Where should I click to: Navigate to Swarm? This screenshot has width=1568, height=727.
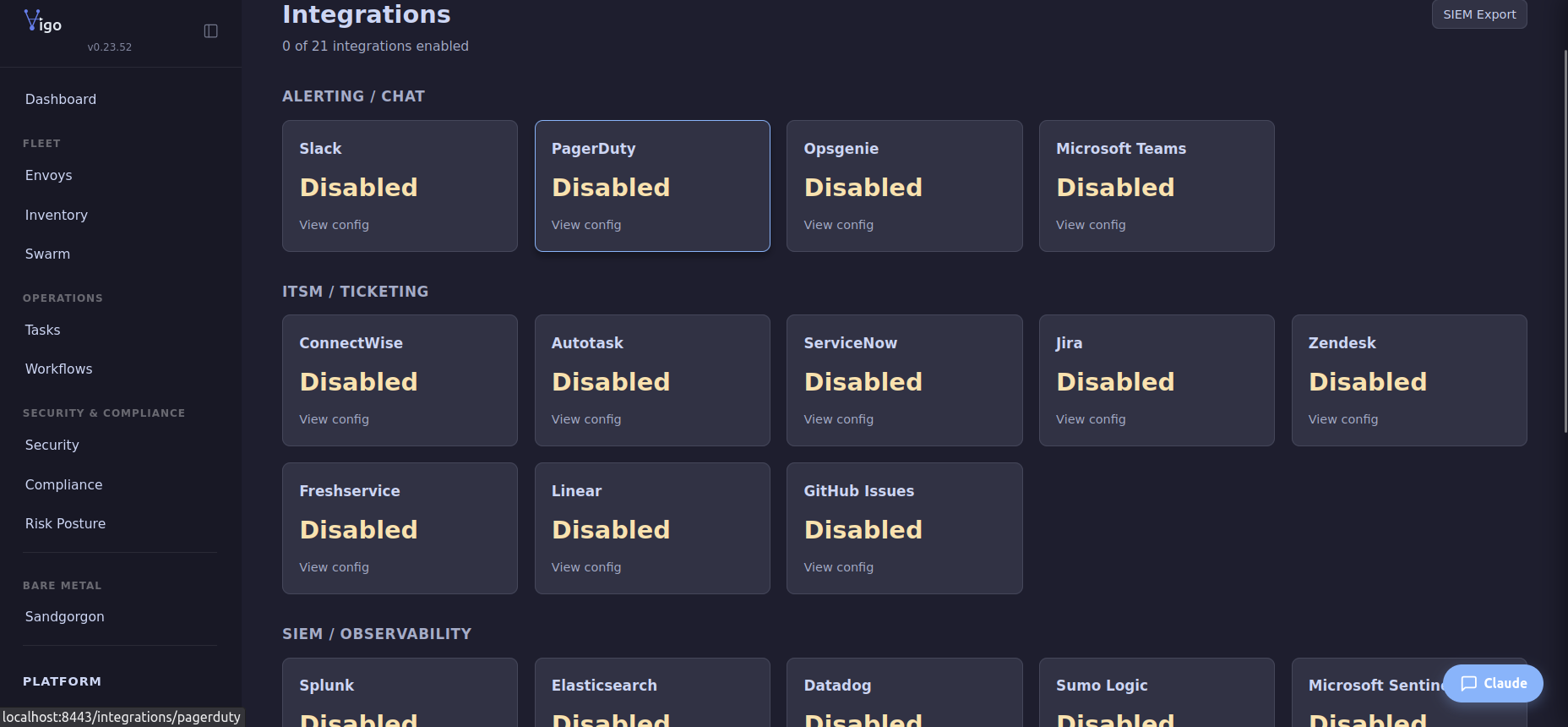(x=48, y=254)
